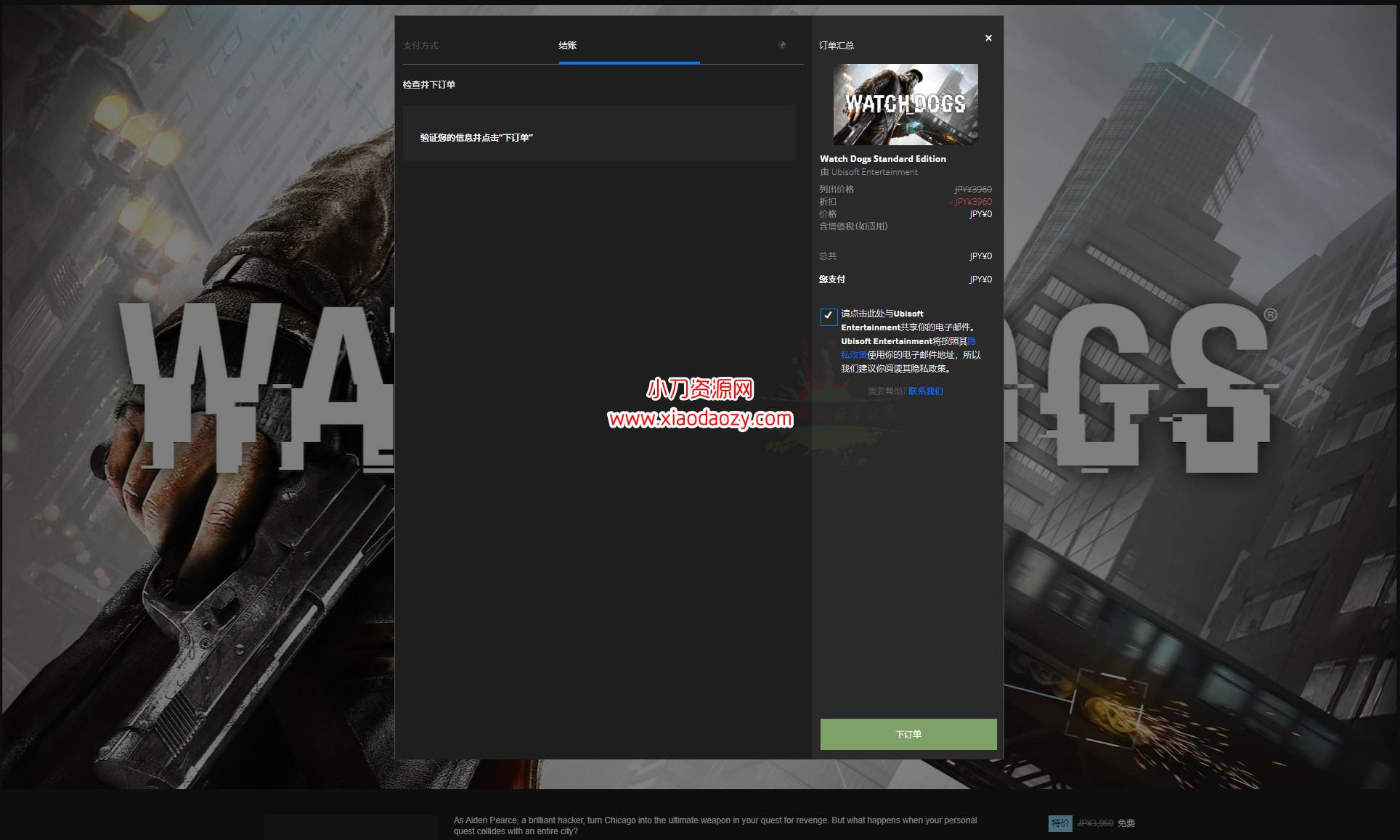Image resolution: width=1400 pixels, height=840 pixels.
Task: Click the 验证您的信息并点击"下订单" message
Action: click(476, 137)
